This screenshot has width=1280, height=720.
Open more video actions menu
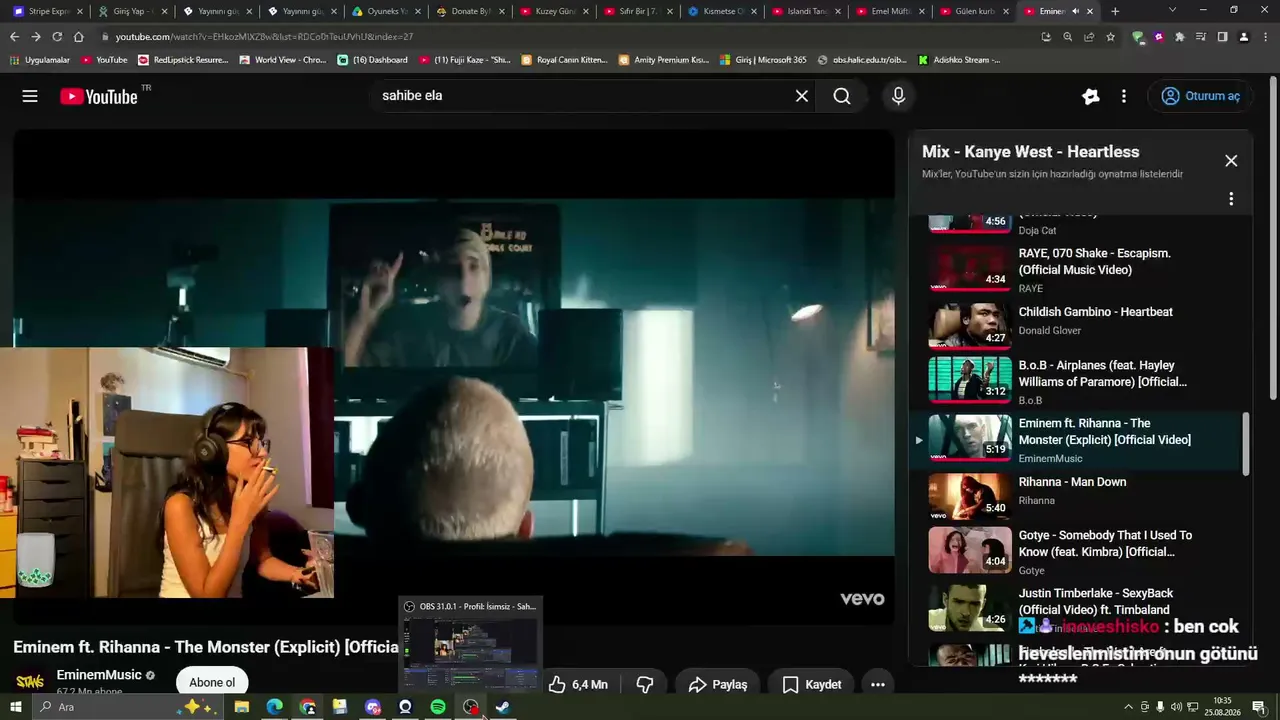tap(878, 685)
